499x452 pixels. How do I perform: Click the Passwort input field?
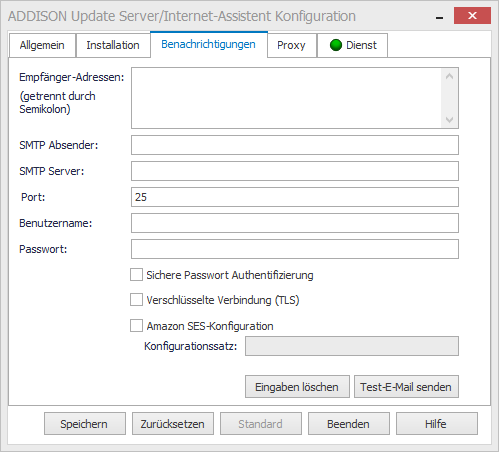tap(295, 249)
